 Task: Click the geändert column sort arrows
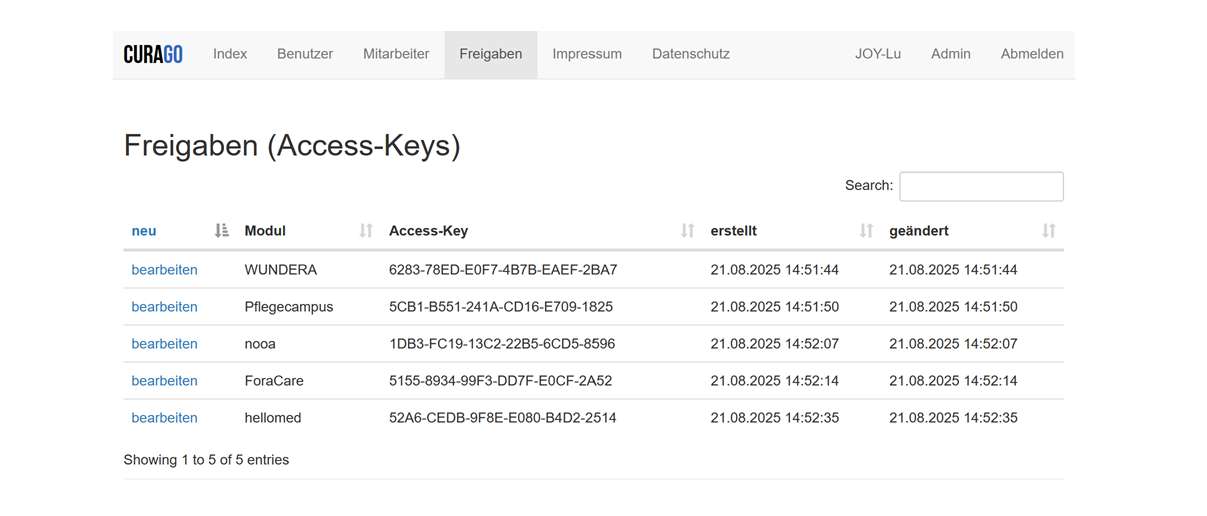pos(1048,231)
